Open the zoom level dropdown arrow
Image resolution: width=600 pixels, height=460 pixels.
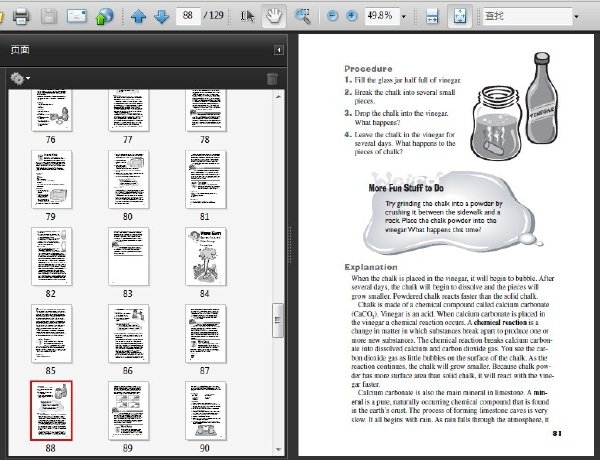(x=404, y=16)
